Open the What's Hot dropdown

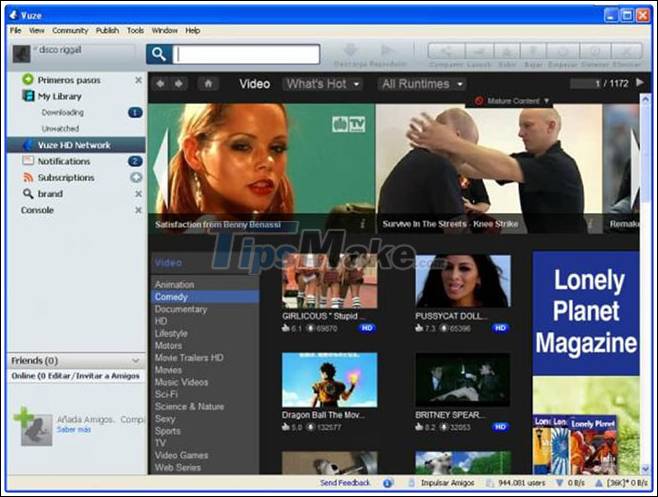(x=322, y=84)
